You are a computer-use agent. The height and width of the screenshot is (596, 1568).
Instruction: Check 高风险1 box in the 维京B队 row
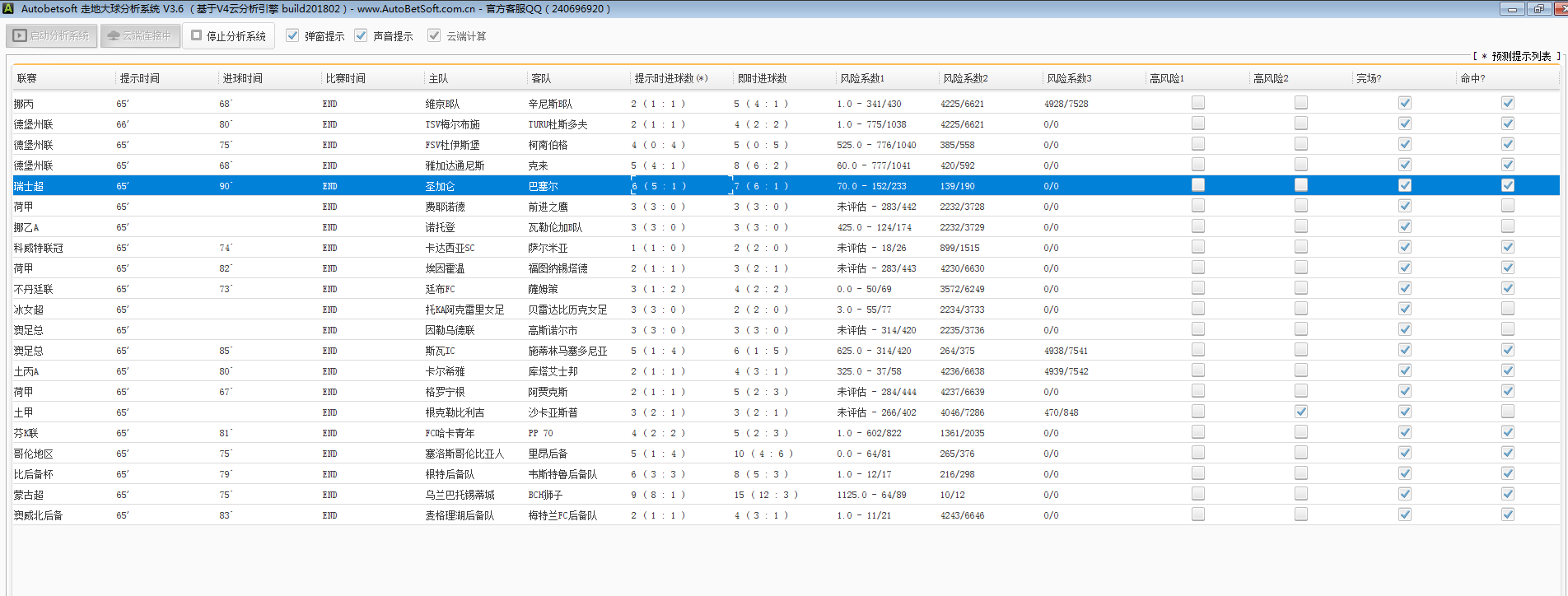[x=1198, y=103]
